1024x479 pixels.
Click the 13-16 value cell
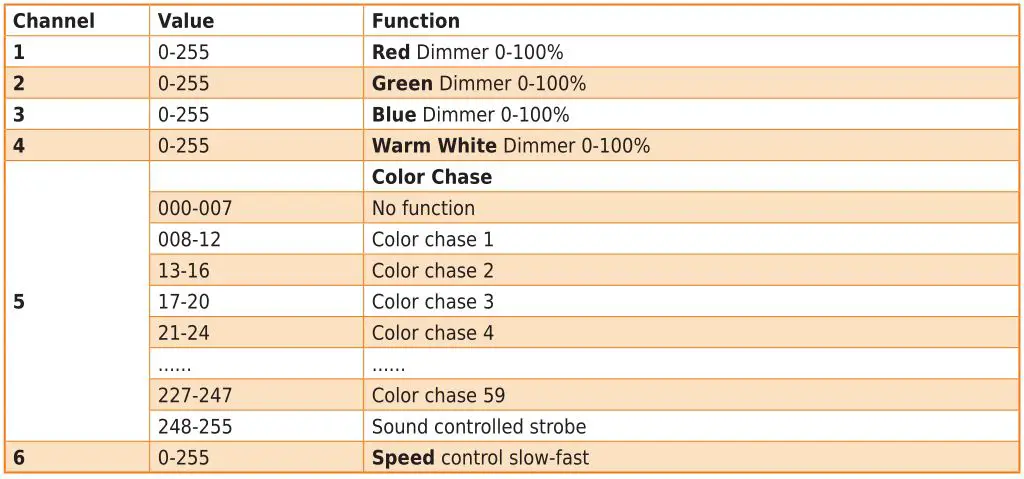[184, 271]
